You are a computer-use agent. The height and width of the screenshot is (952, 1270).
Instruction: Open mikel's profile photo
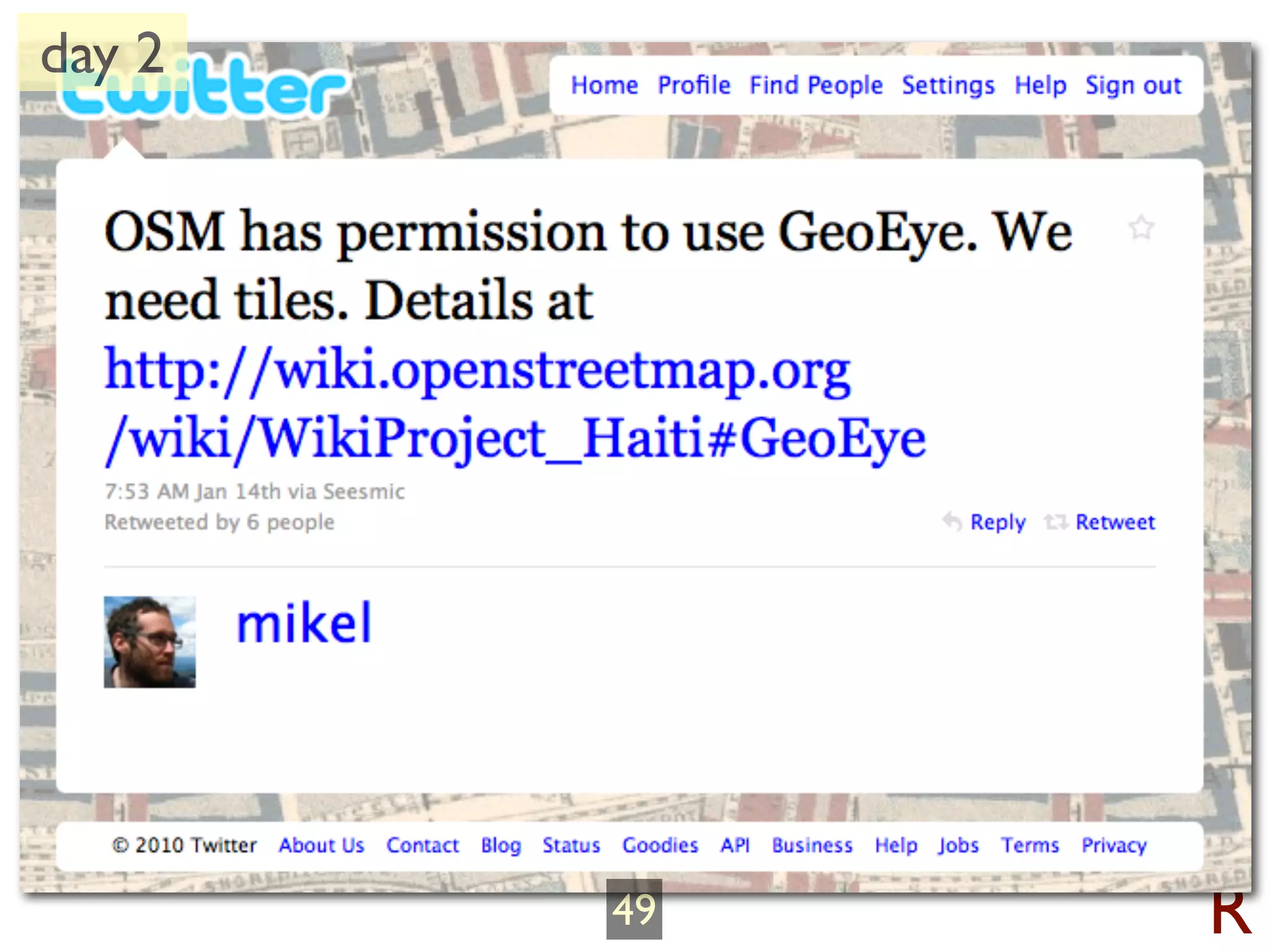pyautogui.click(x=149, y=642)
